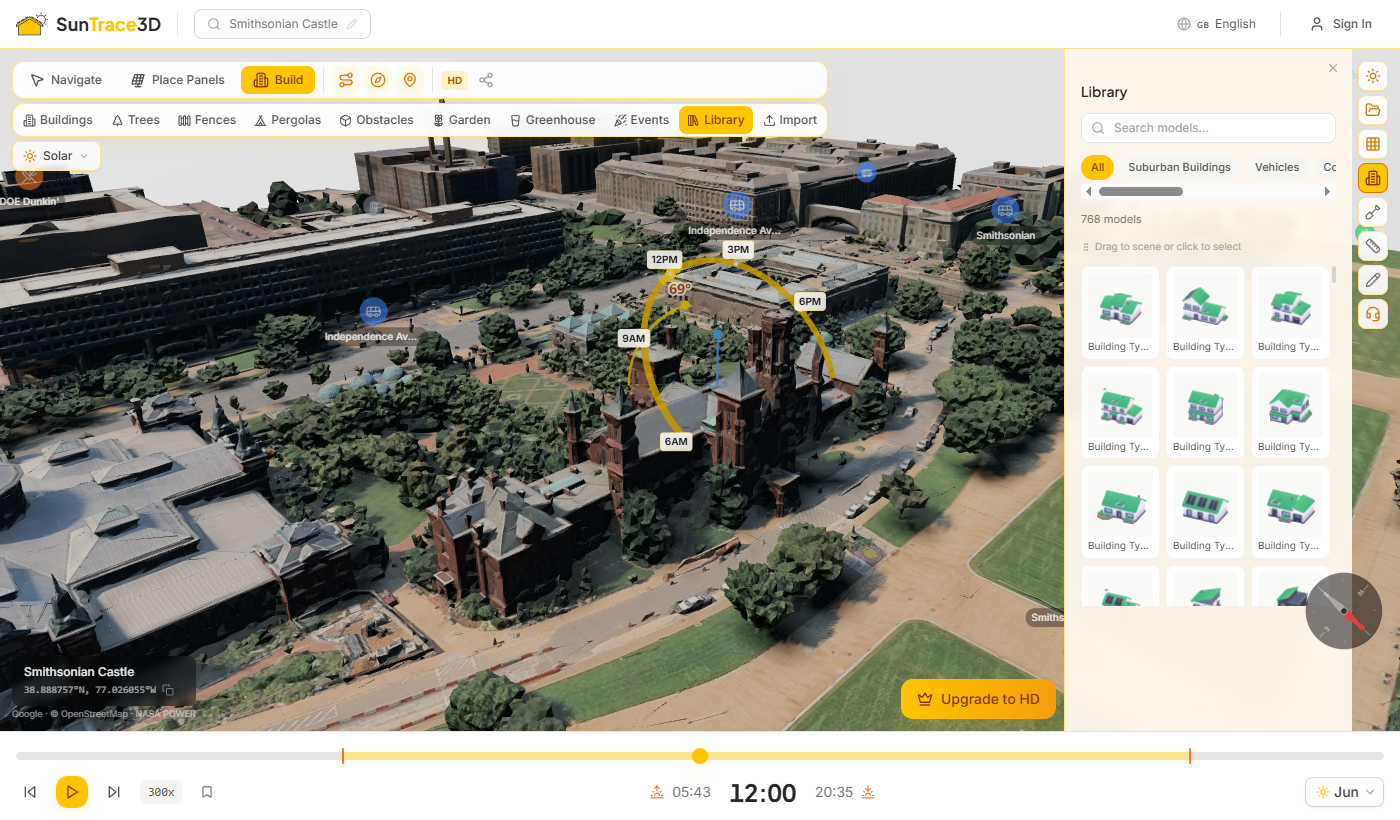Change the 300x playback speed
The width and height of the screenshot is (1400, 820).
point(161,792)
